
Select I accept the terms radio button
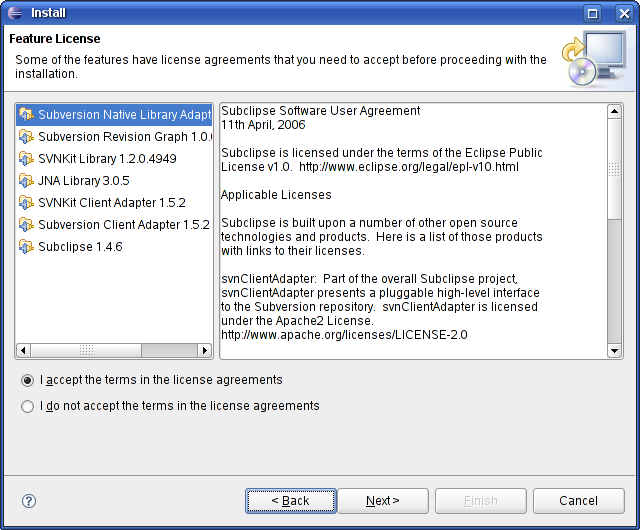point(27,381)
